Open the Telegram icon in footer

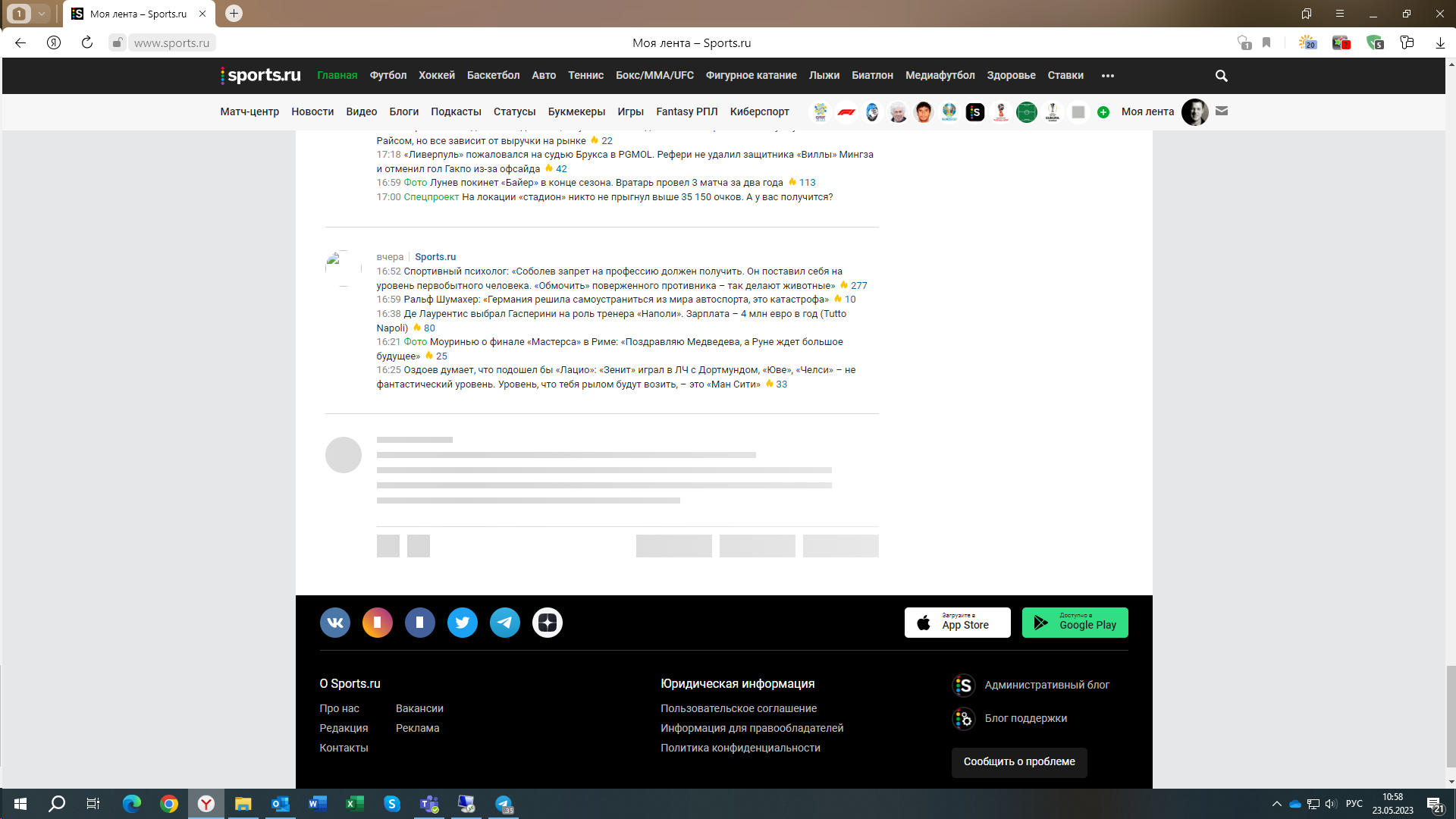point(505,623)
